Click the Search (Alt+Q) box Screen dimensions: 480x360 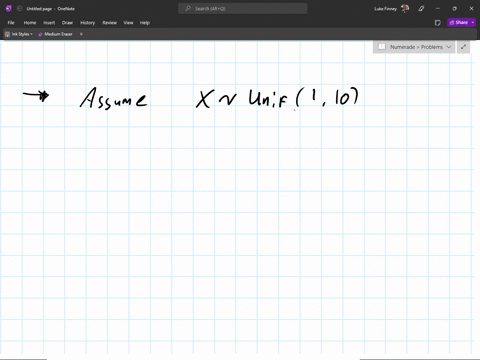[243, 9]
